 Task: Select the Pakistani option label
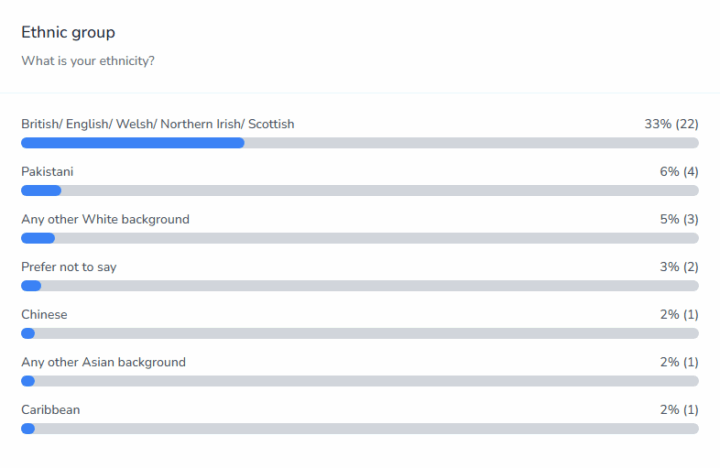(47, 172)
